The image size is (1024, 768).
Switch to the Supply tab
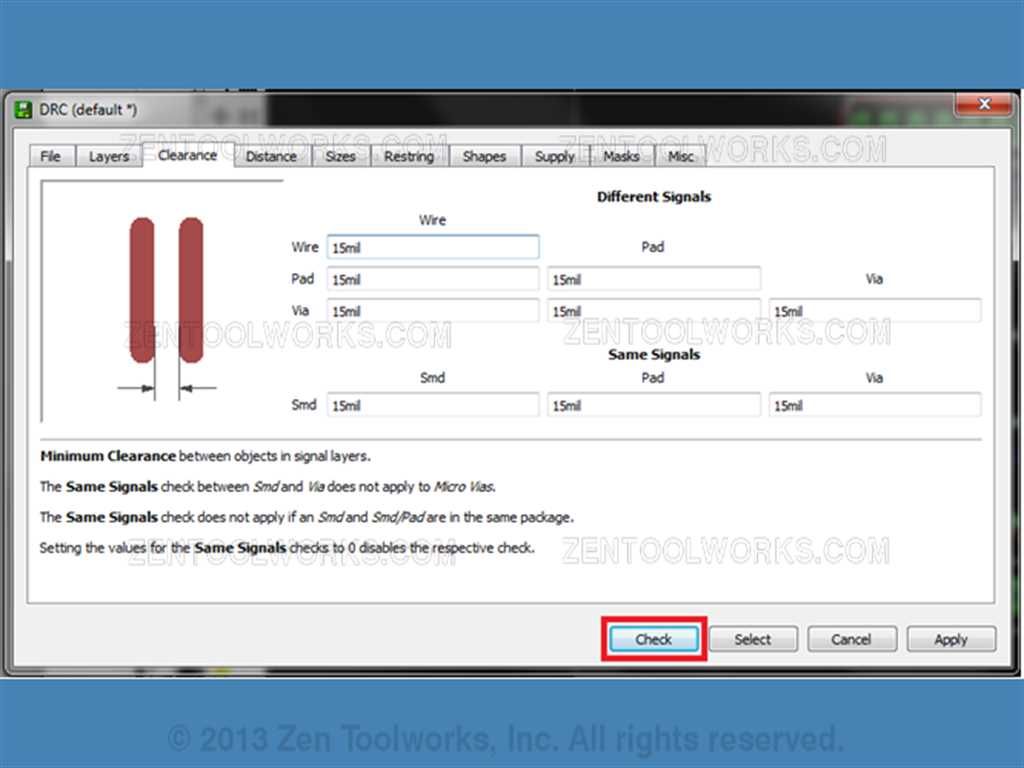click(x=554, y=157)
